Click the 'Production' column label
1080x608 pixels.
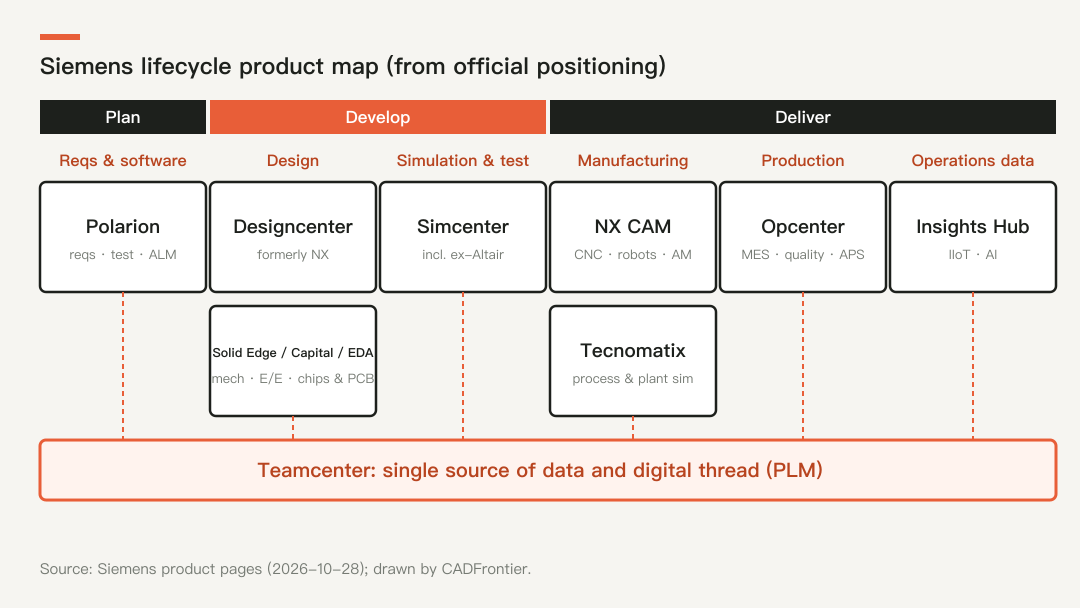click(x=802, y=160)
